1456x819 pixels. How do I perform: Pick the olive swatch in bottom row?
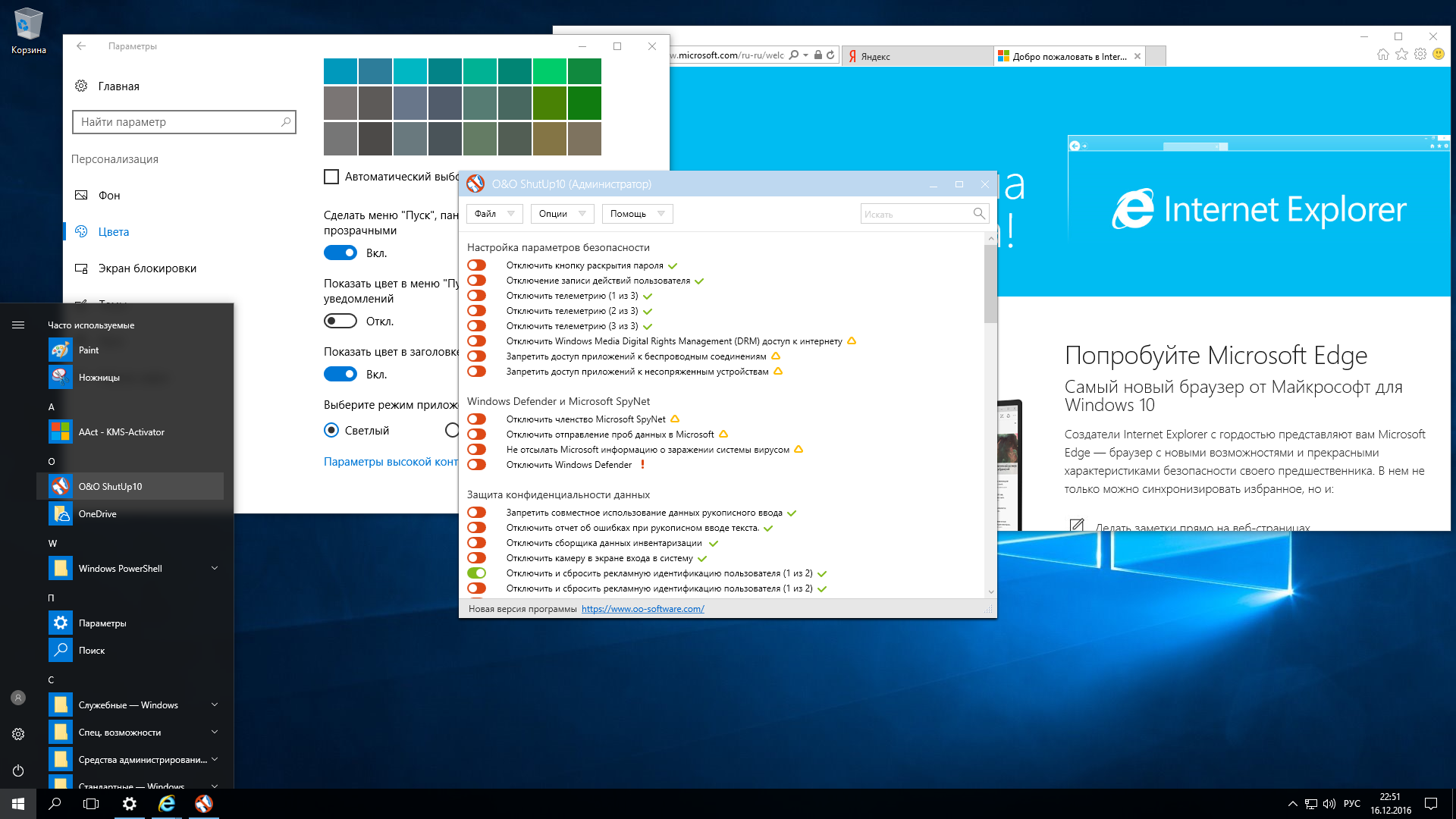click(x=549, y=139)
